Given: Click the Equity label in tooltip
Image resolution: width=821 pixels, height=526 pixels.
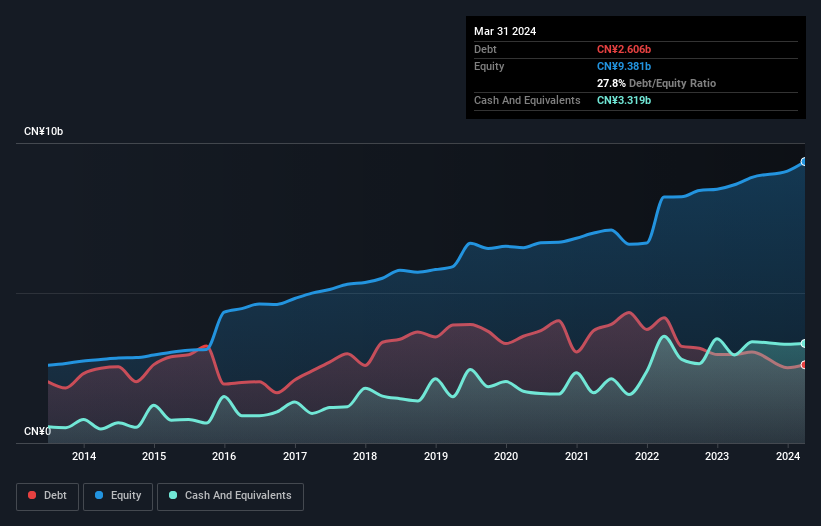Looking at the screenshot, I should coord(489,66).
